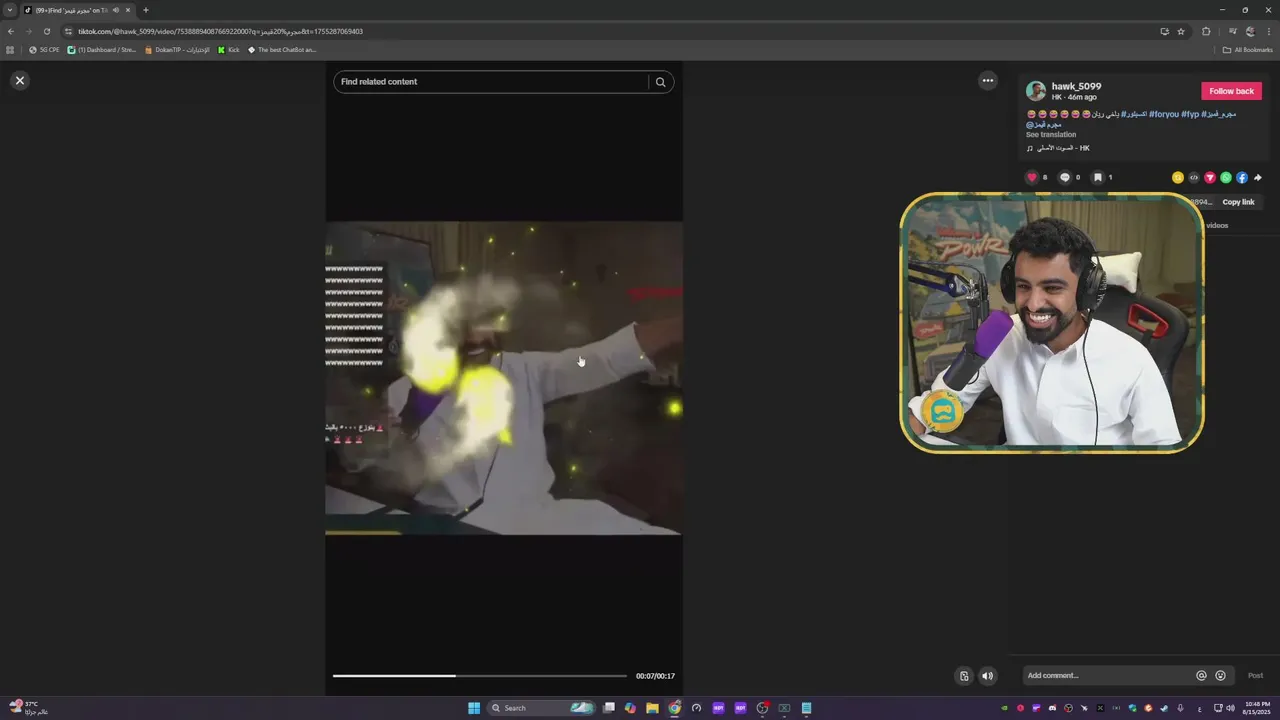Open the Chrome three-dot menu
Screen dimensions: 1280x720
1268,31
